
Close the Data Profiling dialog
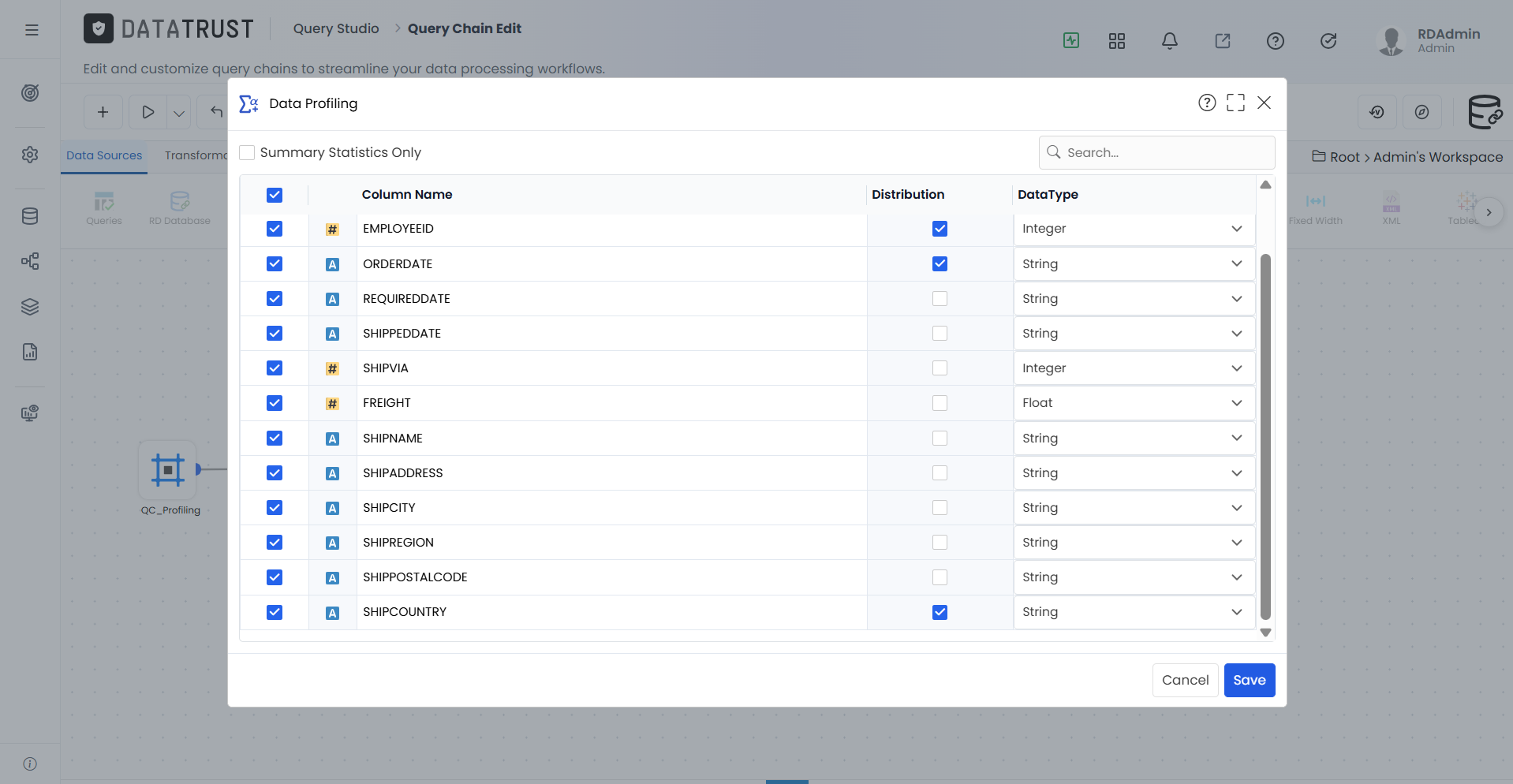click(x=1264, y=103)
